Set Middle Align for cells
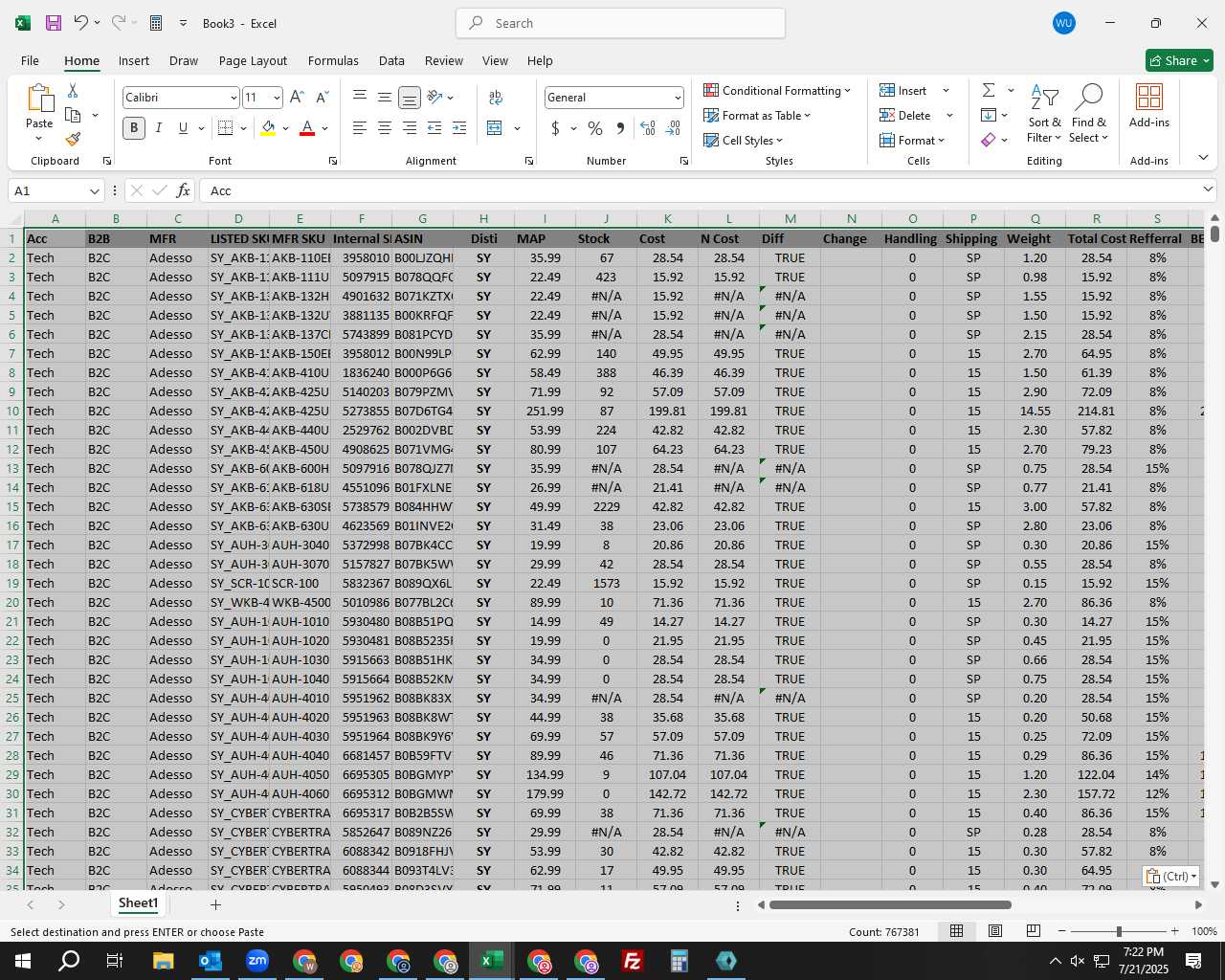1225x980 pixels. pos(385,98)
